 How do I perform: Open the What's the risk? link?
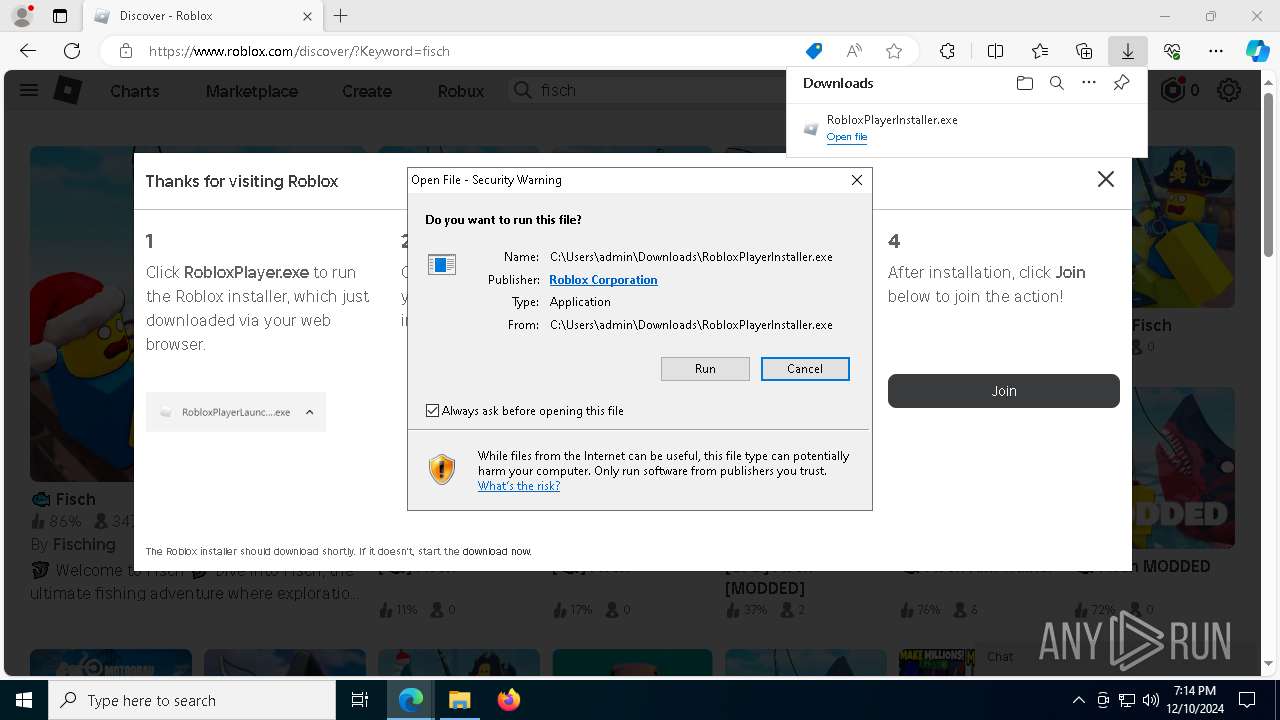click(x=518, y=486)
